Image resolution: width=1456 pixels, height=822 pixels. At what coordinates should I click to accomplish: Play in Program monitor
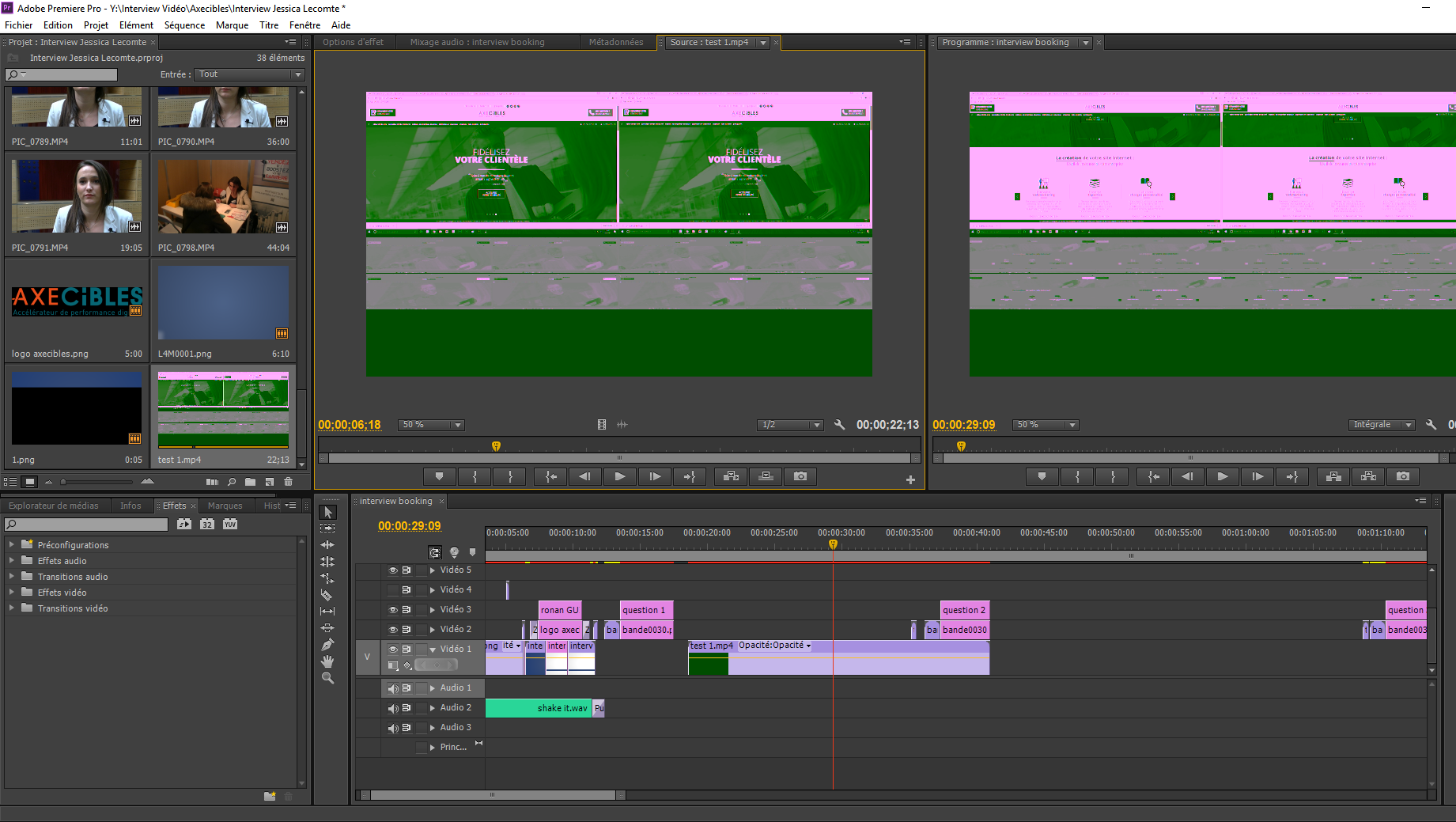(x=1223, y=476)
